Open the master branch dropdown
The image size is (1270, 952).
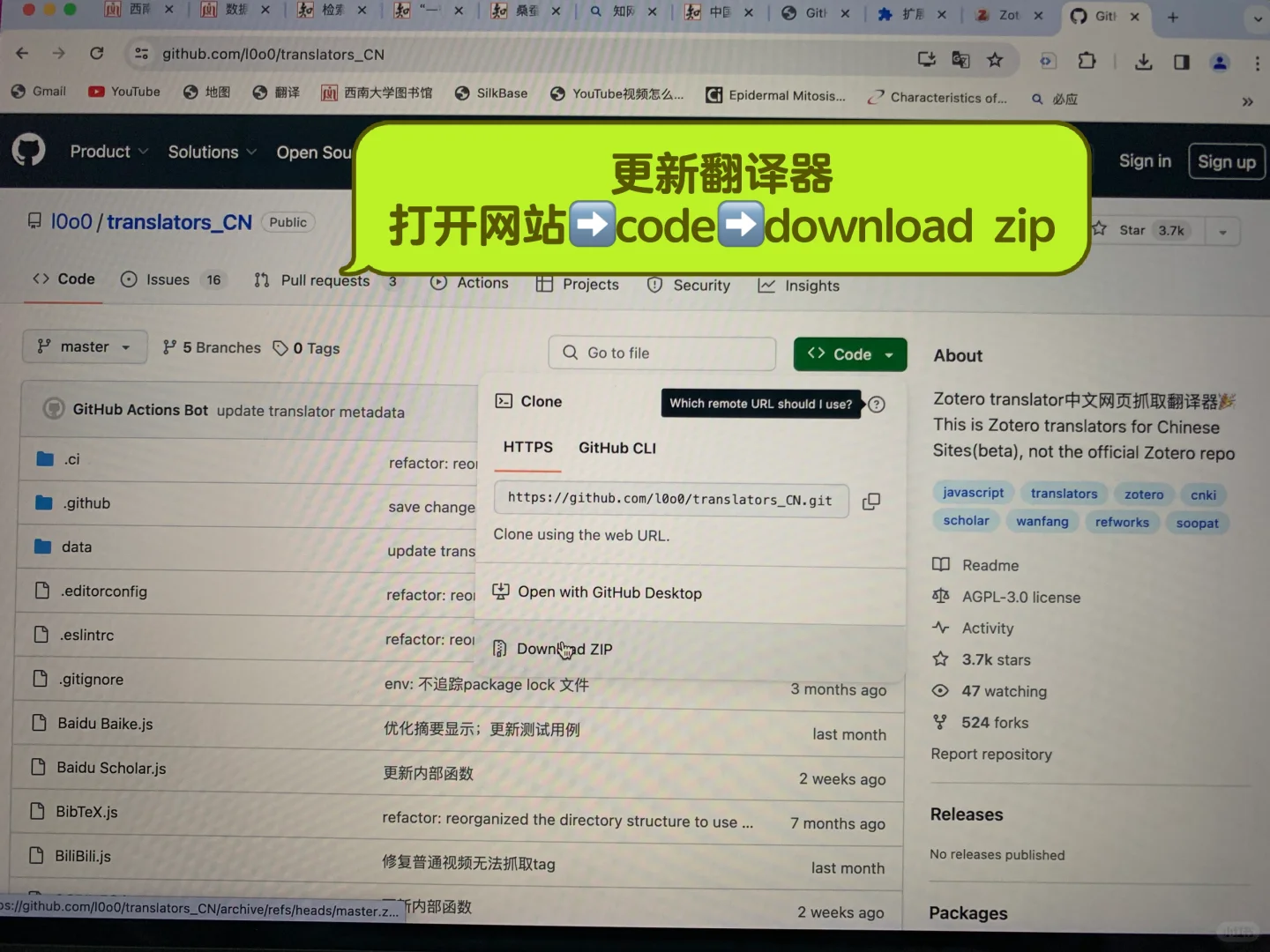pos(85,346)
